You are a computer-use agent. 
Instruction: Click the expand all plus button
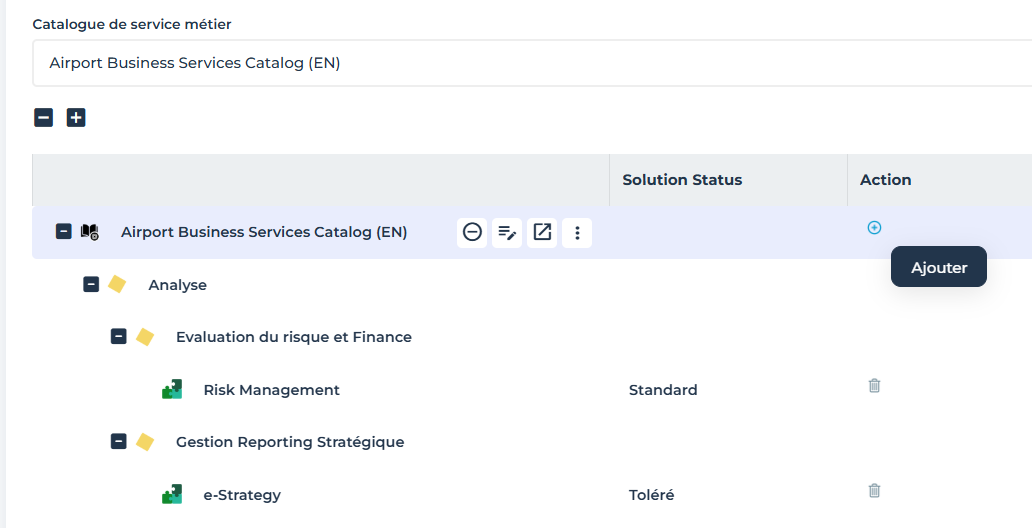tap(76, 118)
